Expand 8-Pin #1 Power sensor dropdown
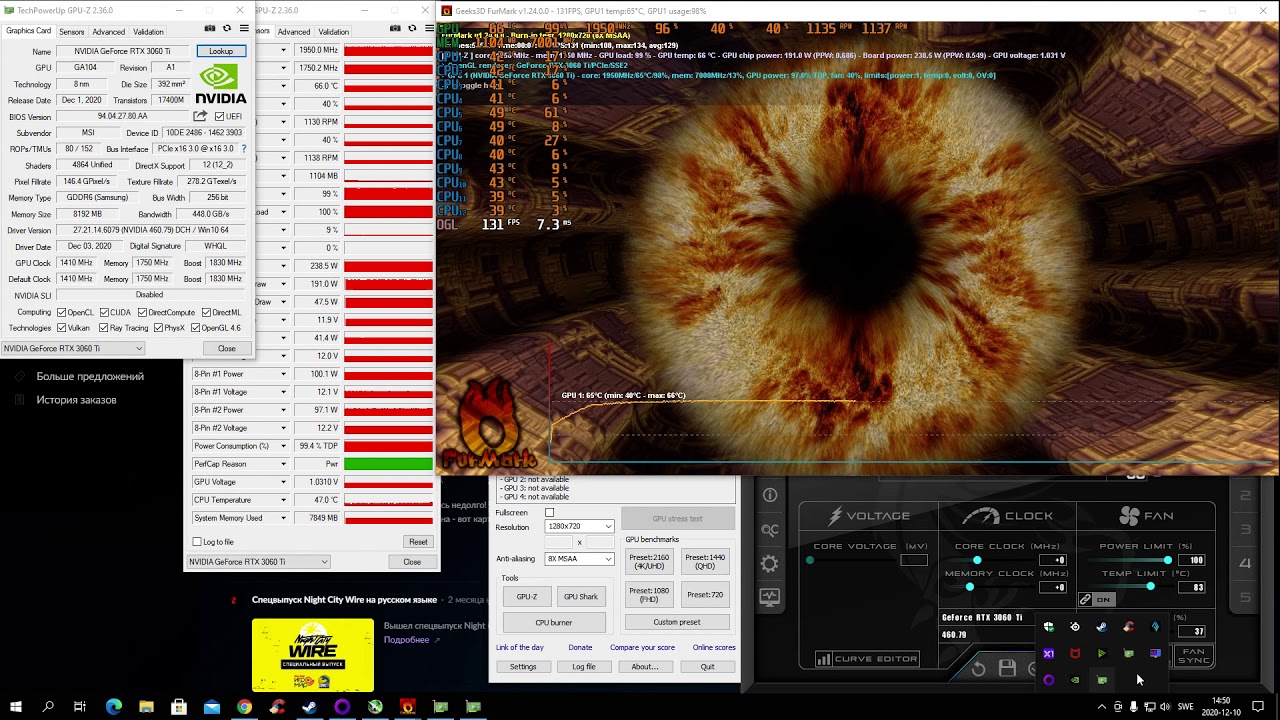 [x=283, y=374]
